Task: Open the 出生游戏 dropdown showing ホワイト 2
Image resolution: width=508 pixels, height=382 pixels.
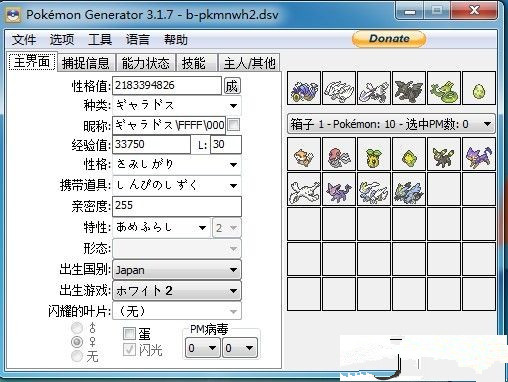Action: tap(177, 291)
